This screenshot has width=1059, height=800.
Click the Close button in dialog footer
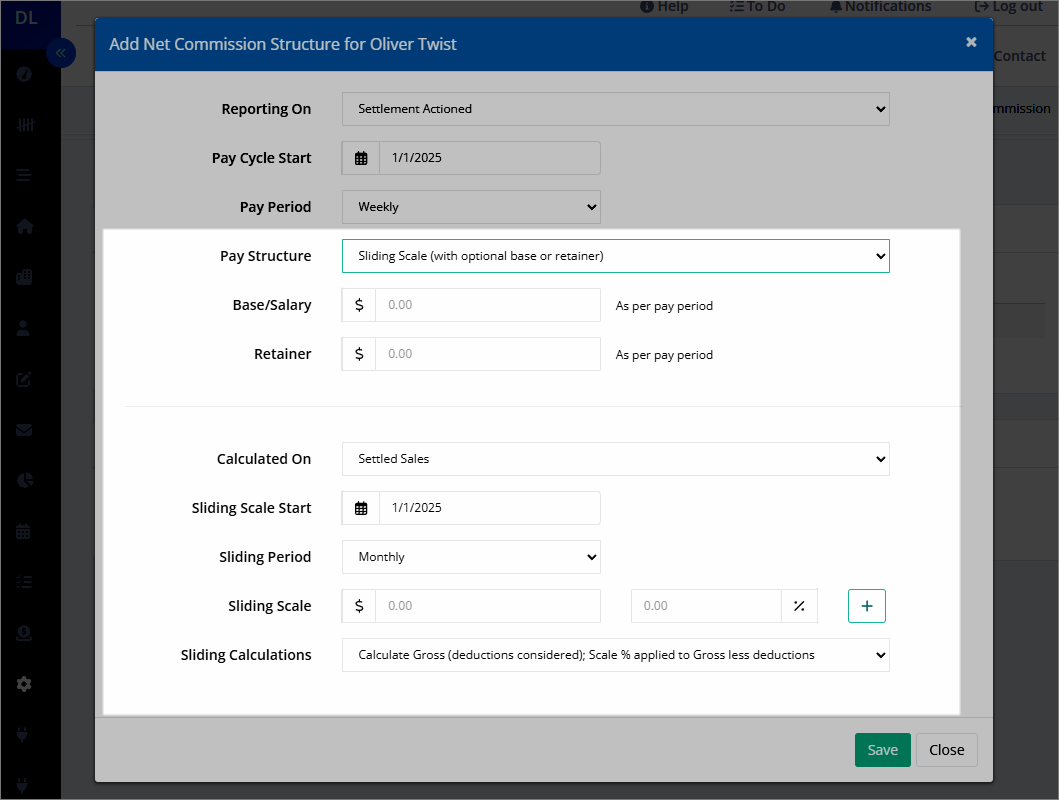(946, 750)
